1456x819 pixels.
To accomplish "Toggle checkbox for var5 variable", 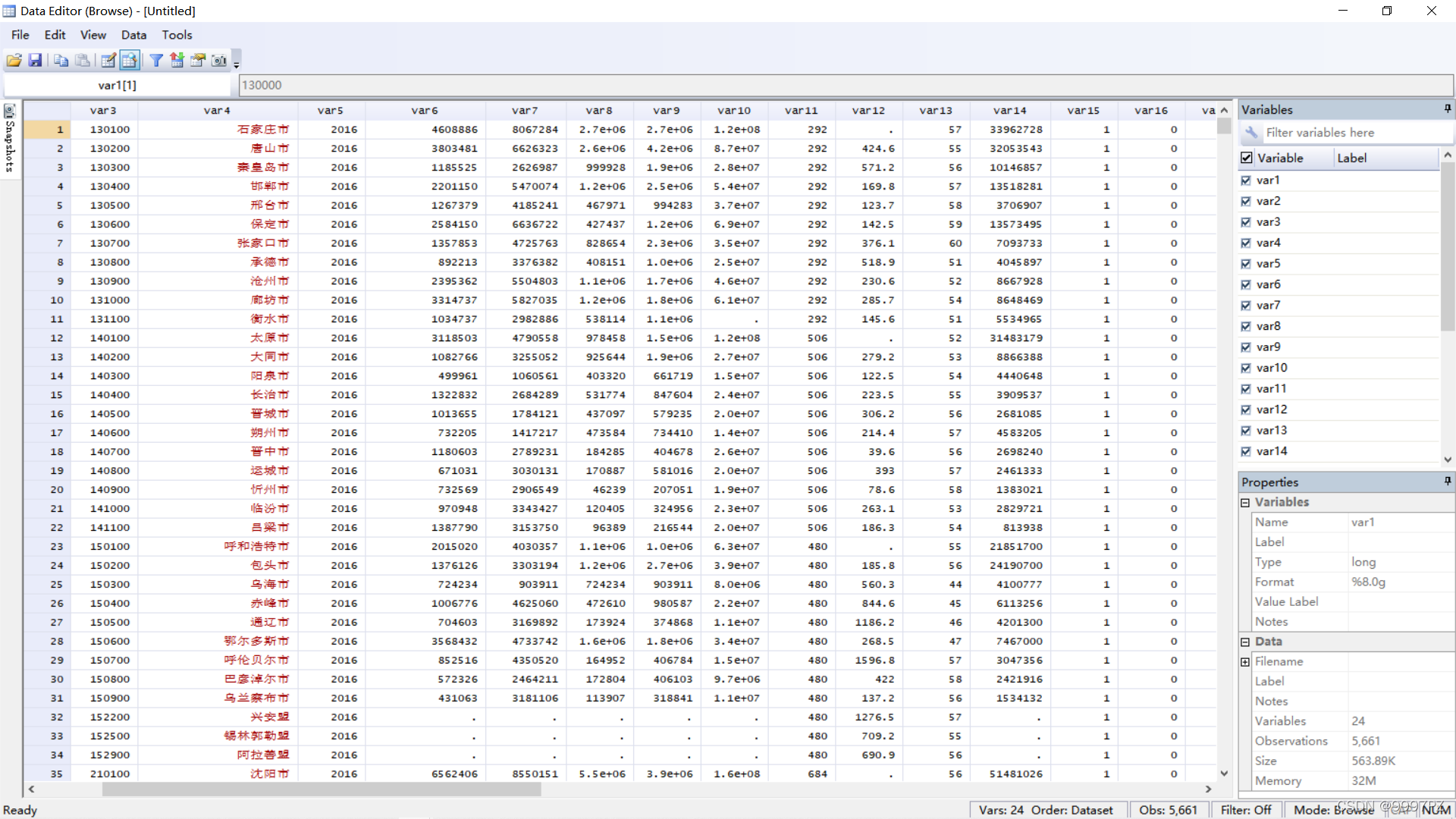I will tap(1247, 263).
